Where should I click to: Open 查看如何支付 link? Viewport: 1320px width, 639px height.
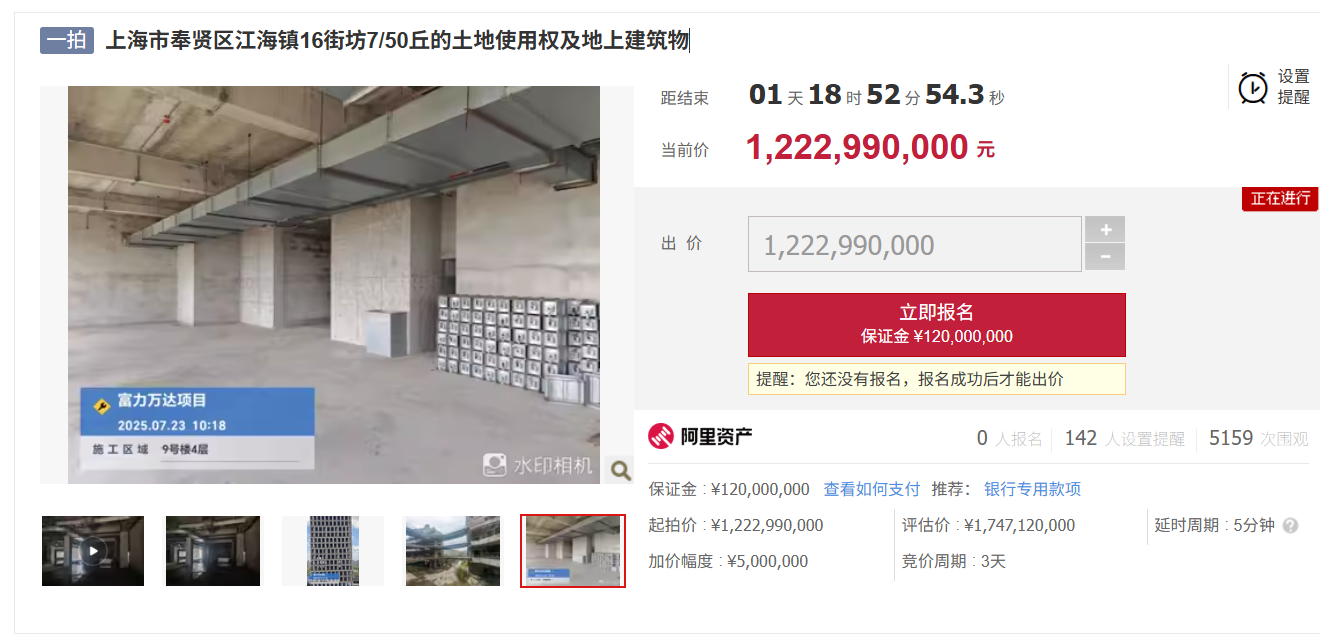pos(871,489)
